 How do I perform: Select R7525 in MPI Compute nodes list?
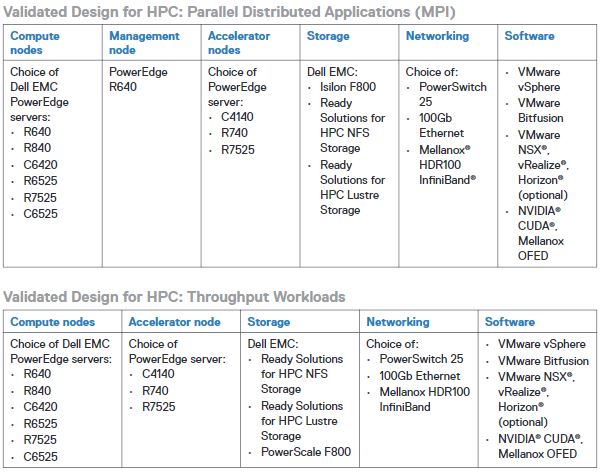(x=40, y=197)
